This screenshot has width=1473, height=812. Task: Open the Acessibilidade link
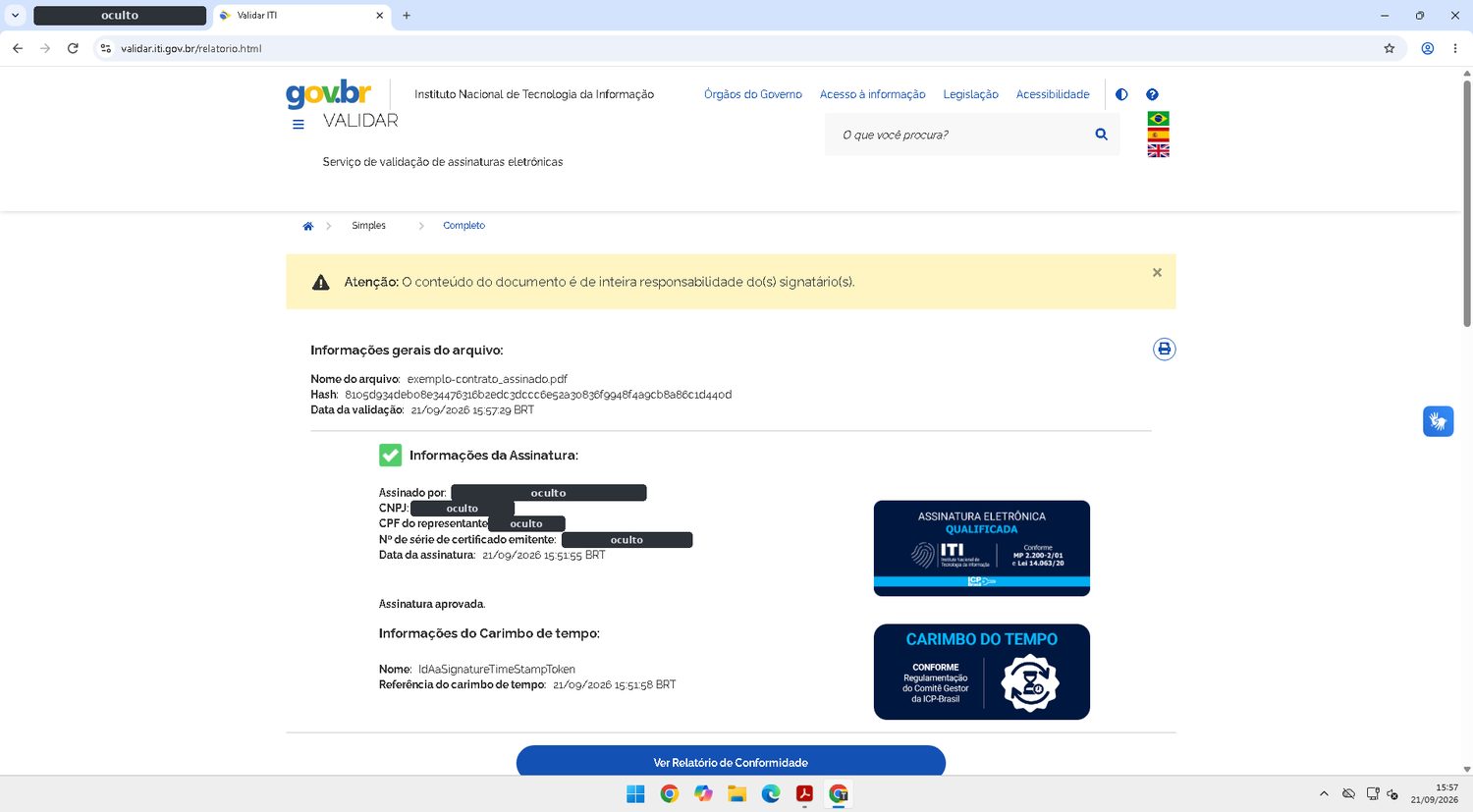[x=1053, y=94]
